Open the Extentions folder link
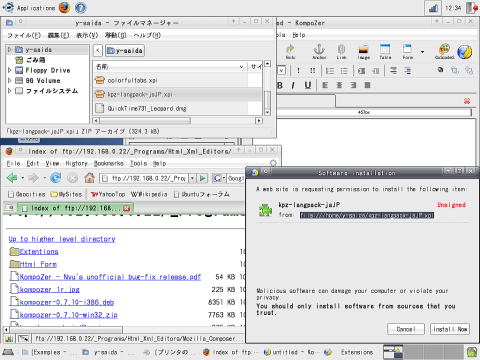This screenshot has height=360, width=480. pyautogui.click(x=39, y=252)
